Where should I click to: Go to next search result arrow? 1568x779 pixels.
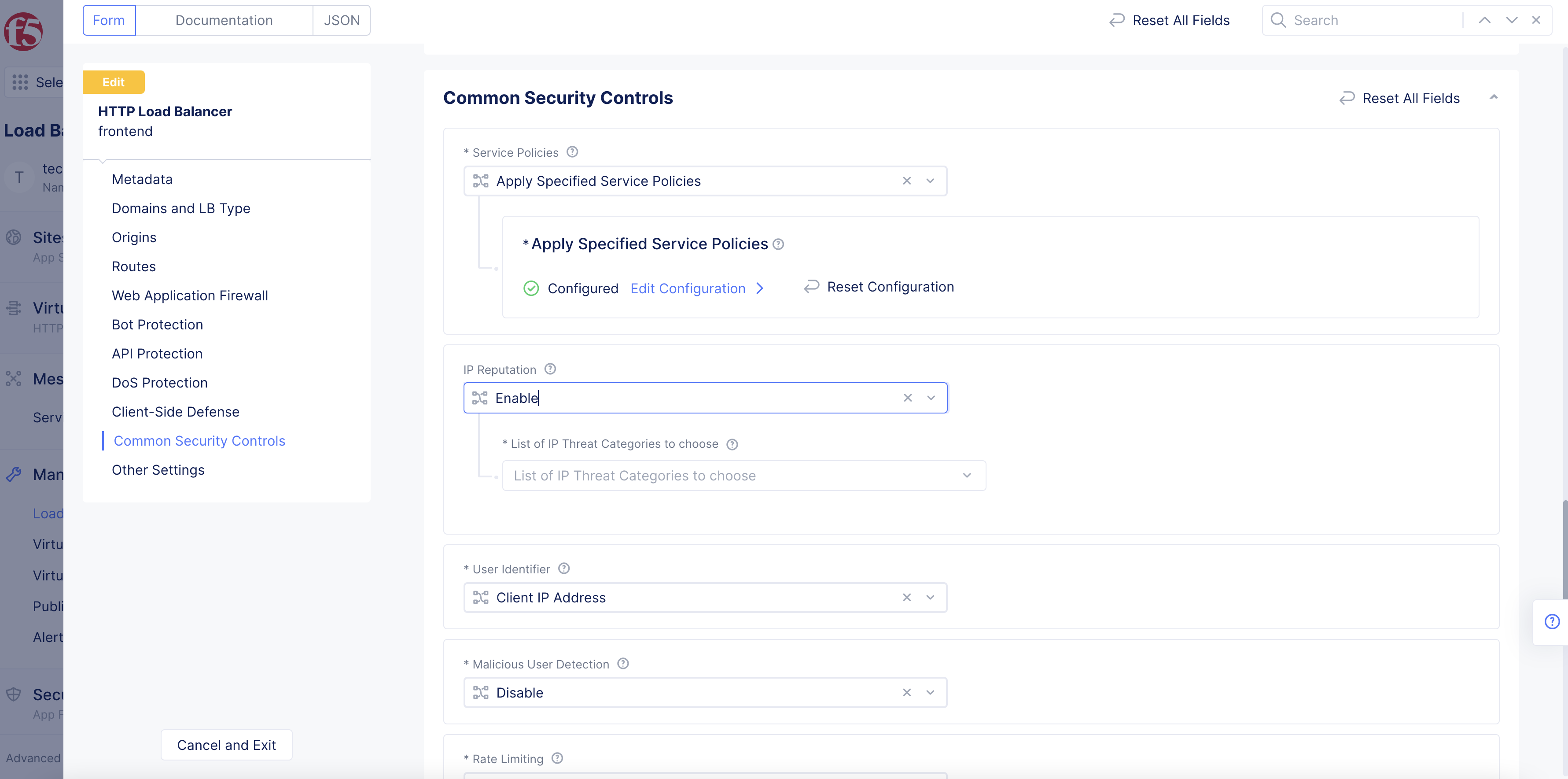[x=1511, y=20]
